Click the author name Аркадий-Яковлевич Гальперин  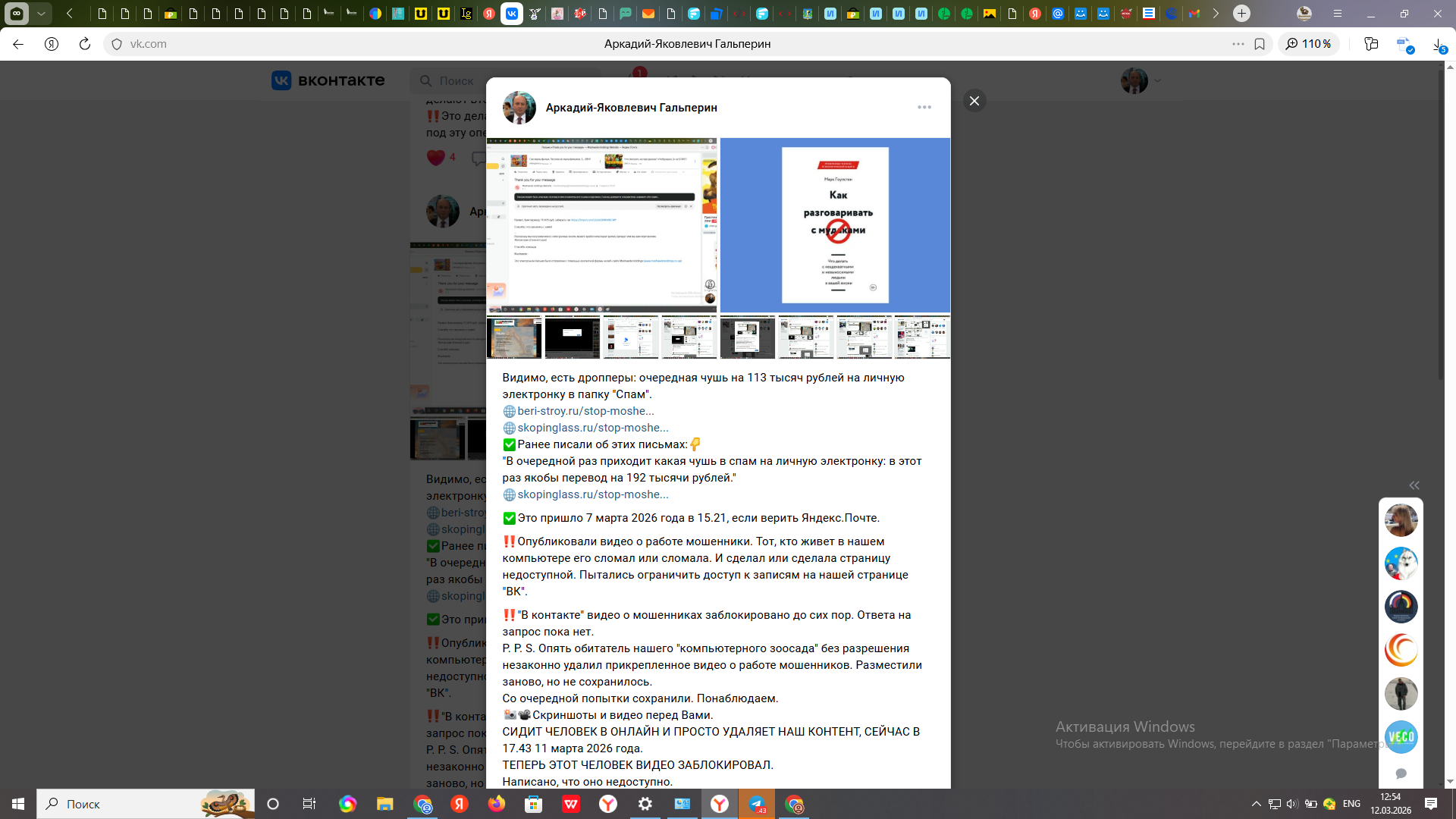click(631, 108)
